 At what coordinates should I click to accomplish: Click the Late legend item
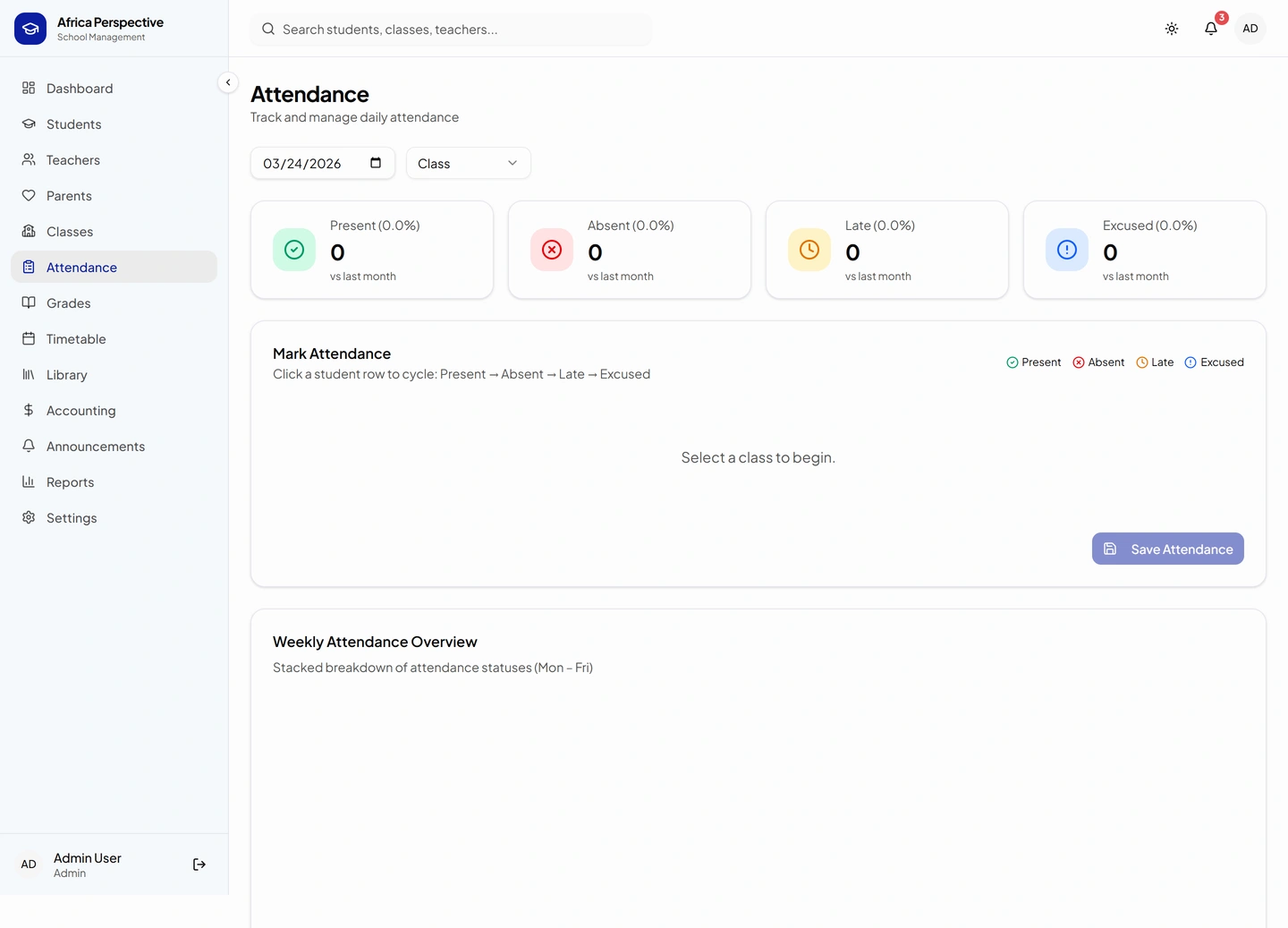1155,362
